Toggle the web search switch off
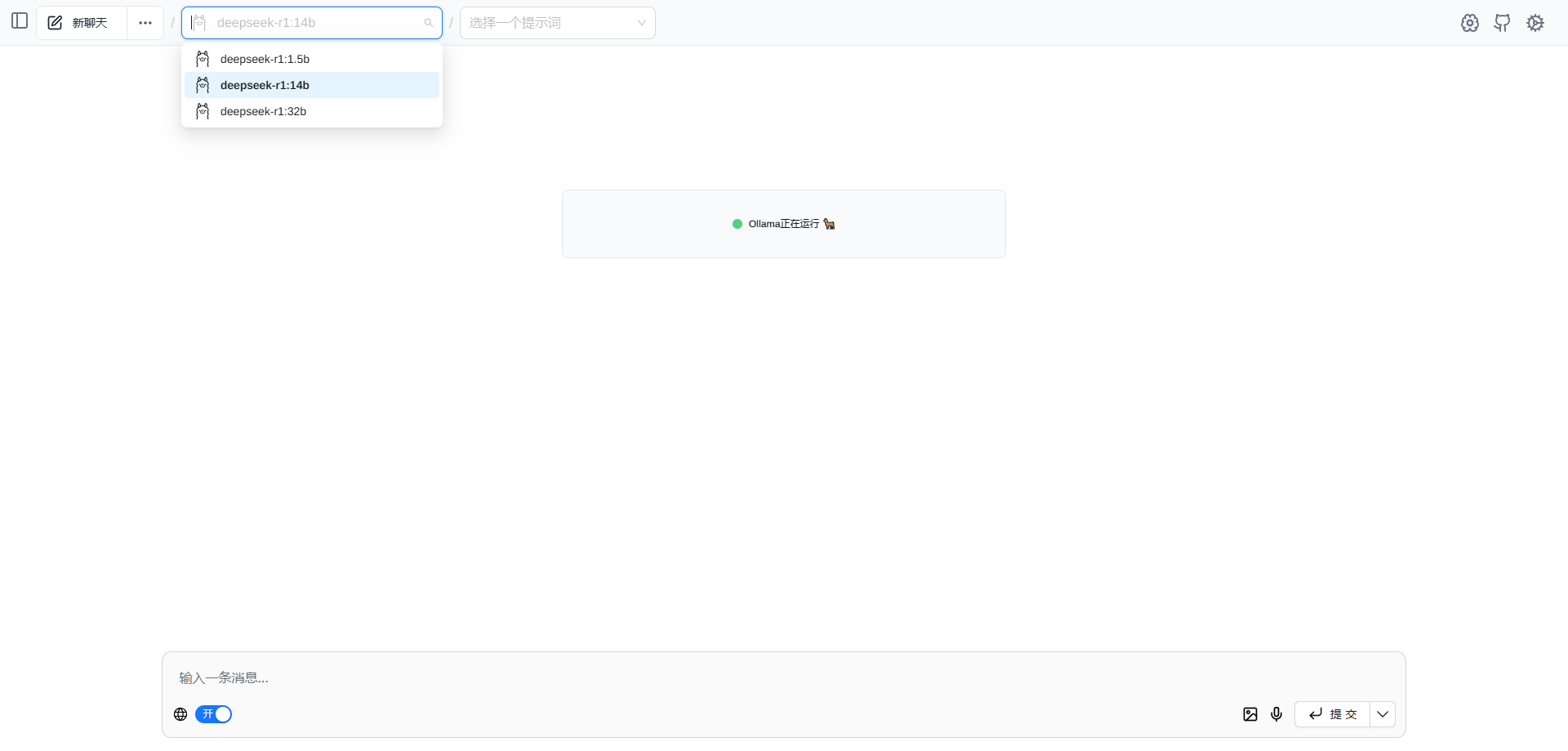Screen dimensions: 1568x751 [x=213, y=714]
